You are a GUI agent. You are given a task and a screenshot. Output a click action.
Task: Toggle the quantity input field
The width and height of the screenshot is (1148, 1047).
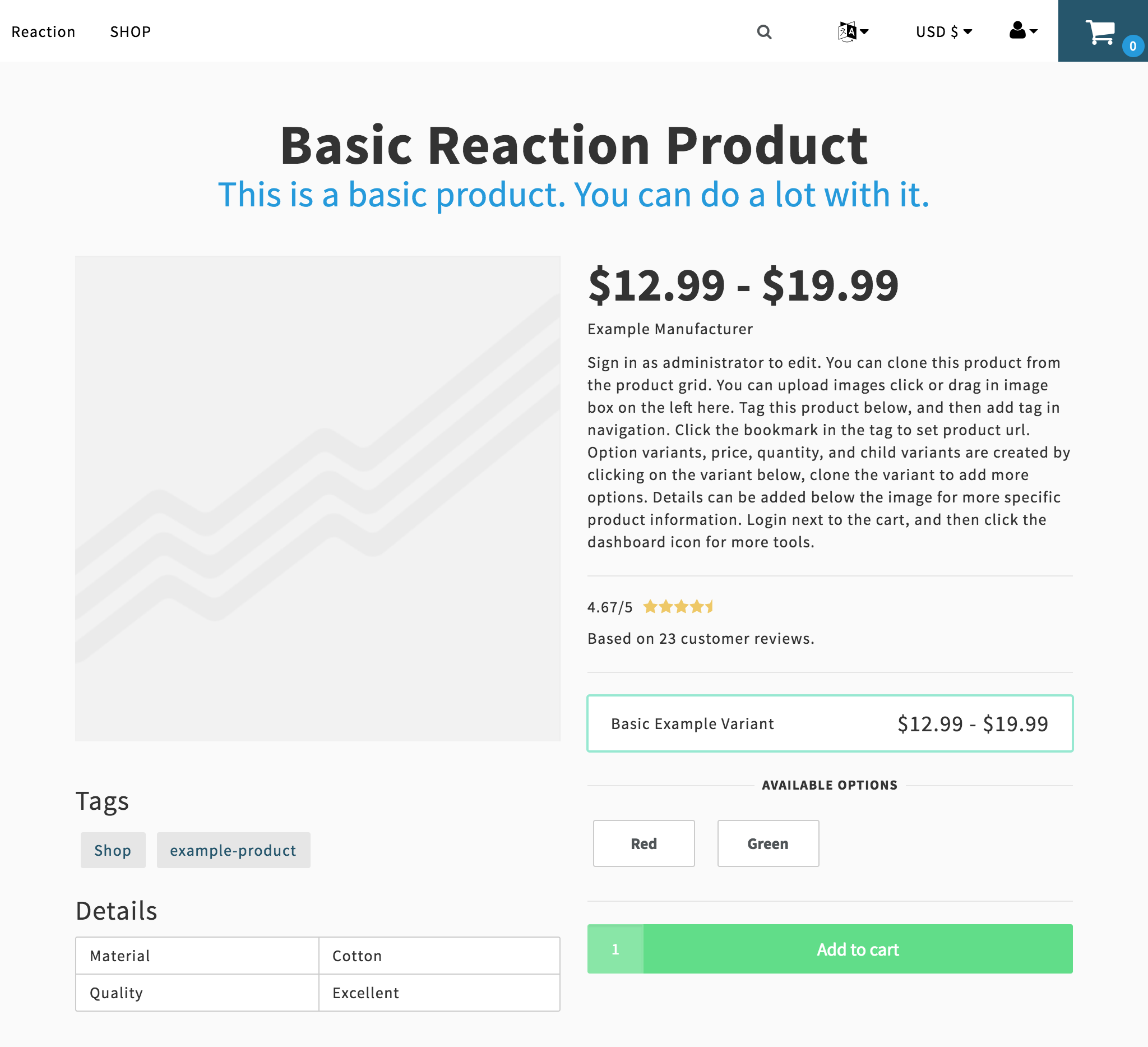[x=615, y=949]
